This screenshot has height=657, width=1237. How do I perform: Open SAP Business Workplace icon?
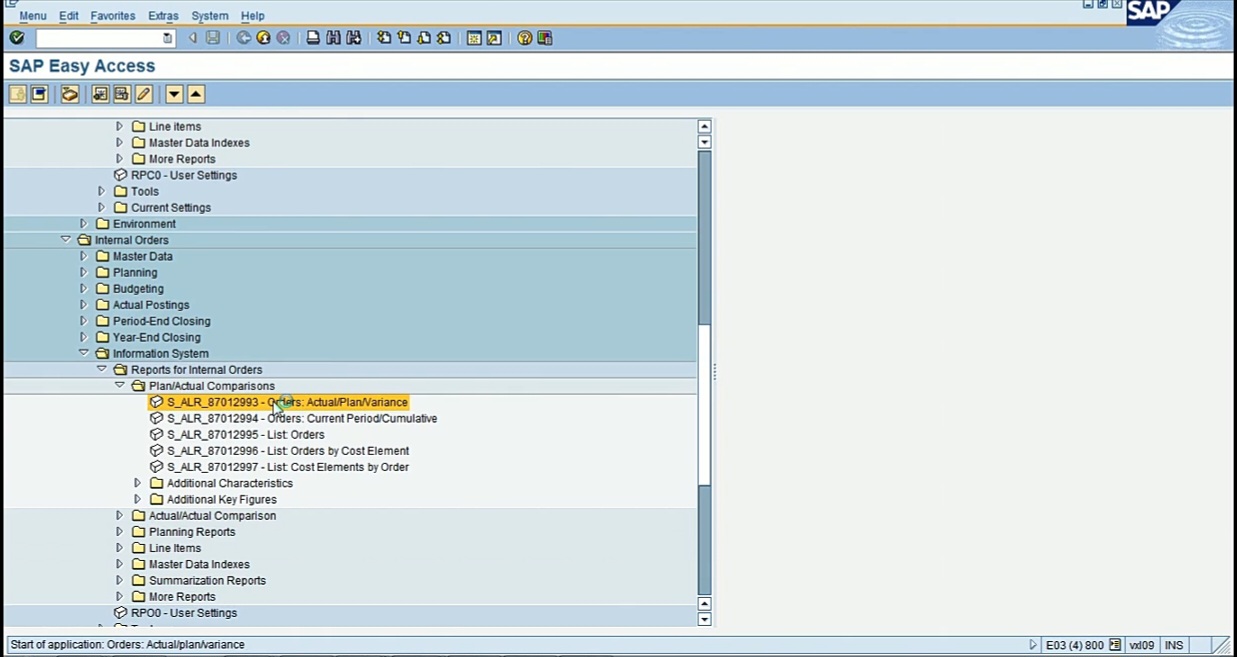pyautogui.click(x=69, y=94)
